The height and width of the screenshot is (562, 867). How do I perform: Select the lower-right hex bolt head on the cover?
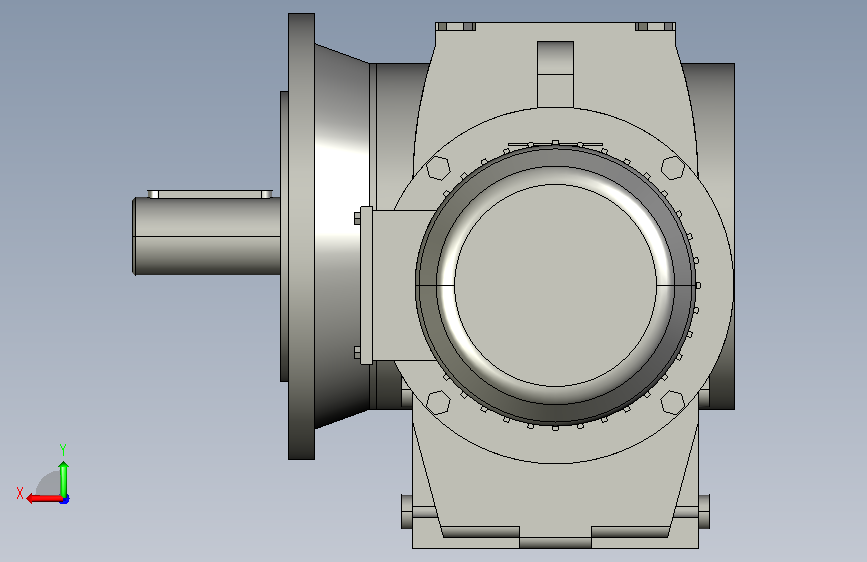coord(673,402)
